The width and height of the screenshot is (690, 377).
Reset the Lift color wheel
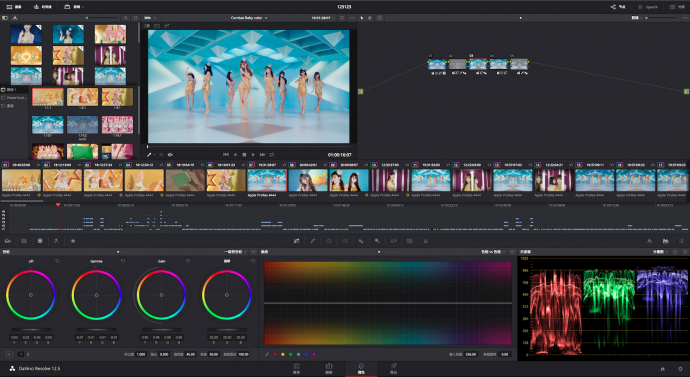click(x=57, y=261)
